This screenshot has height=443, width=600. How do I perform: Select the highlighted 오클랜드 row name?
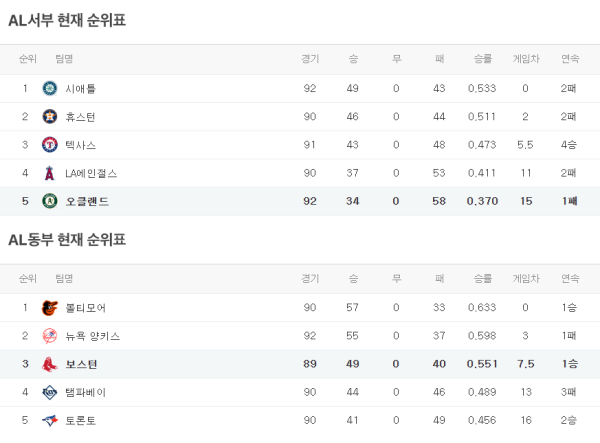click(x=87, y=201)
